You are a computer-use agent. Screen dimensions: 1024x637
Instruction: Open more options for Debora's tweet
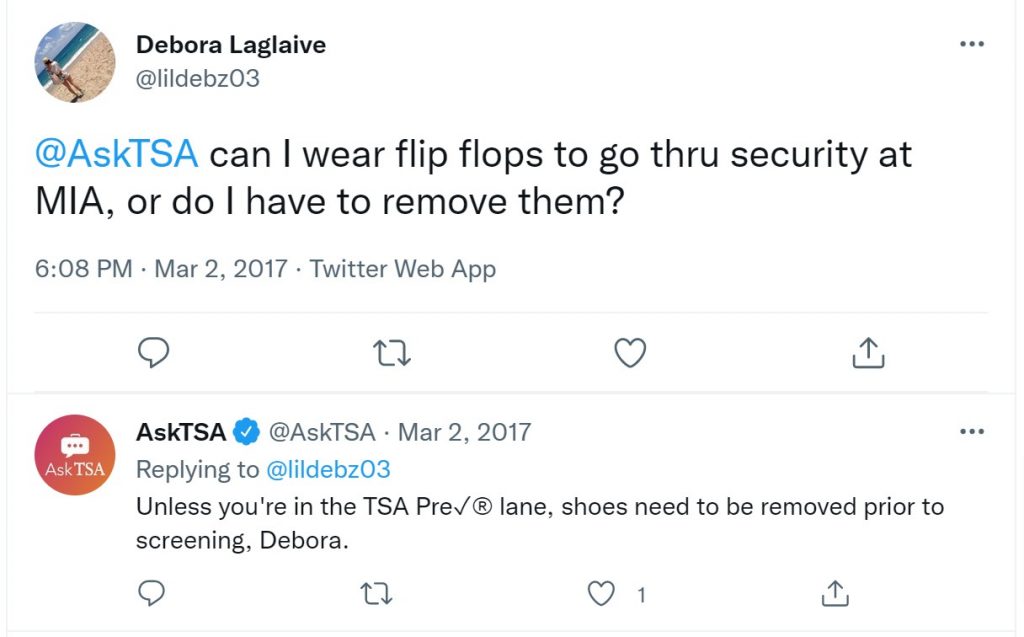pyautogui.click(x=972, y=44)
